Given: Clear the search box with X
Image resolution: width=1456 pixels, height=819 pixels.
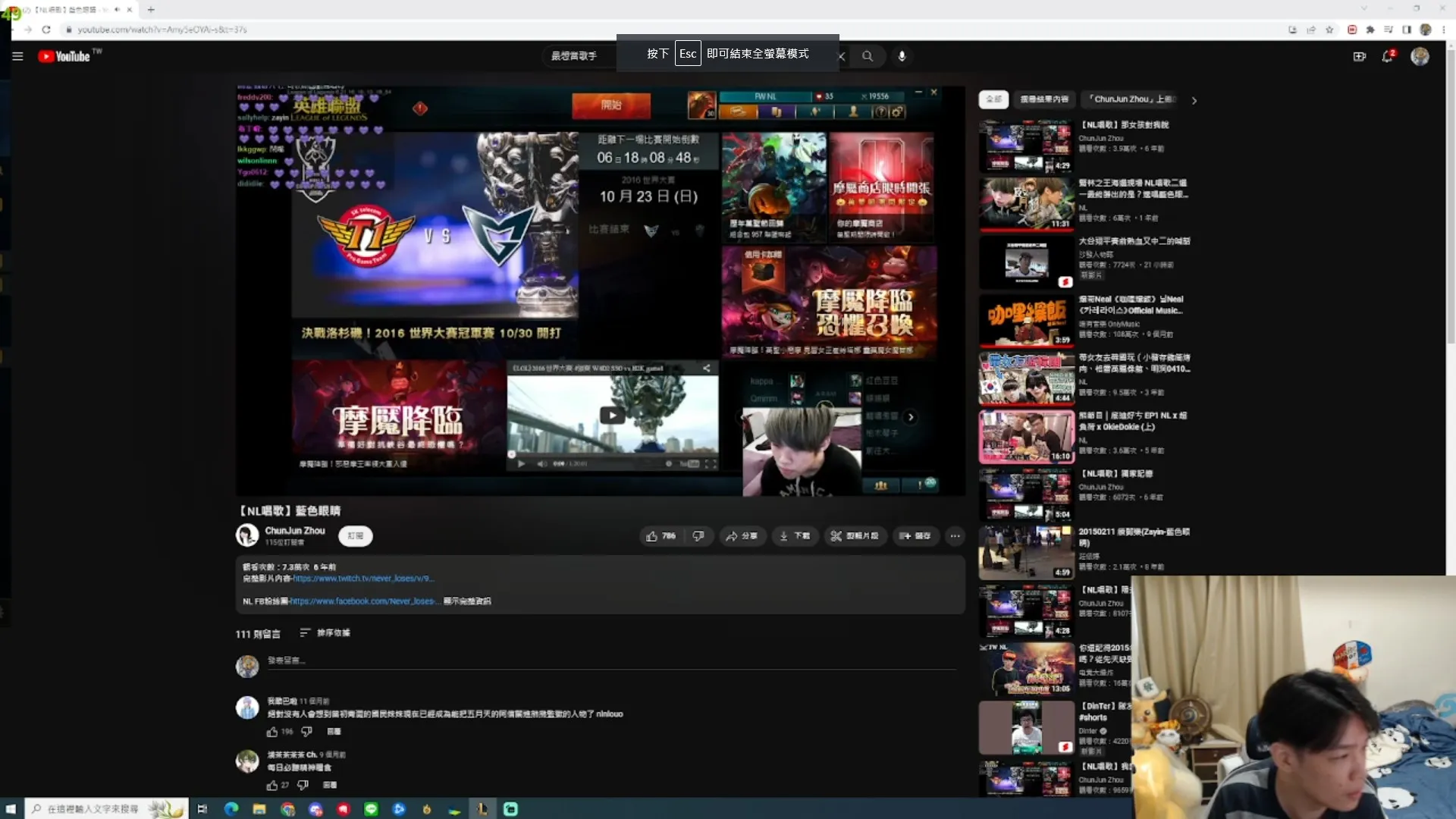Looking at the screenshot, I should pyautogui.click(x=841, y=56).
